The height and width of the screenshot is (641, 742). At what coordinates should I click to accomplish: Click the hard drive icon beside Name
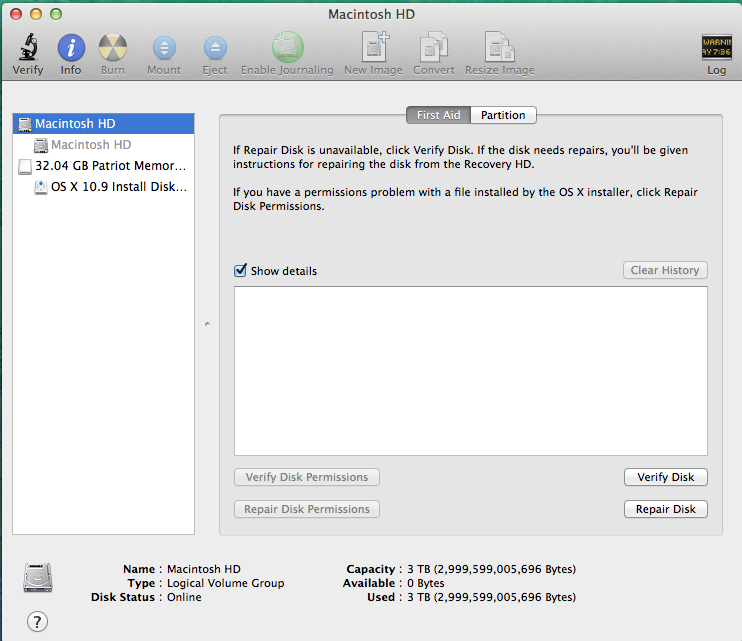pos(38,577)
